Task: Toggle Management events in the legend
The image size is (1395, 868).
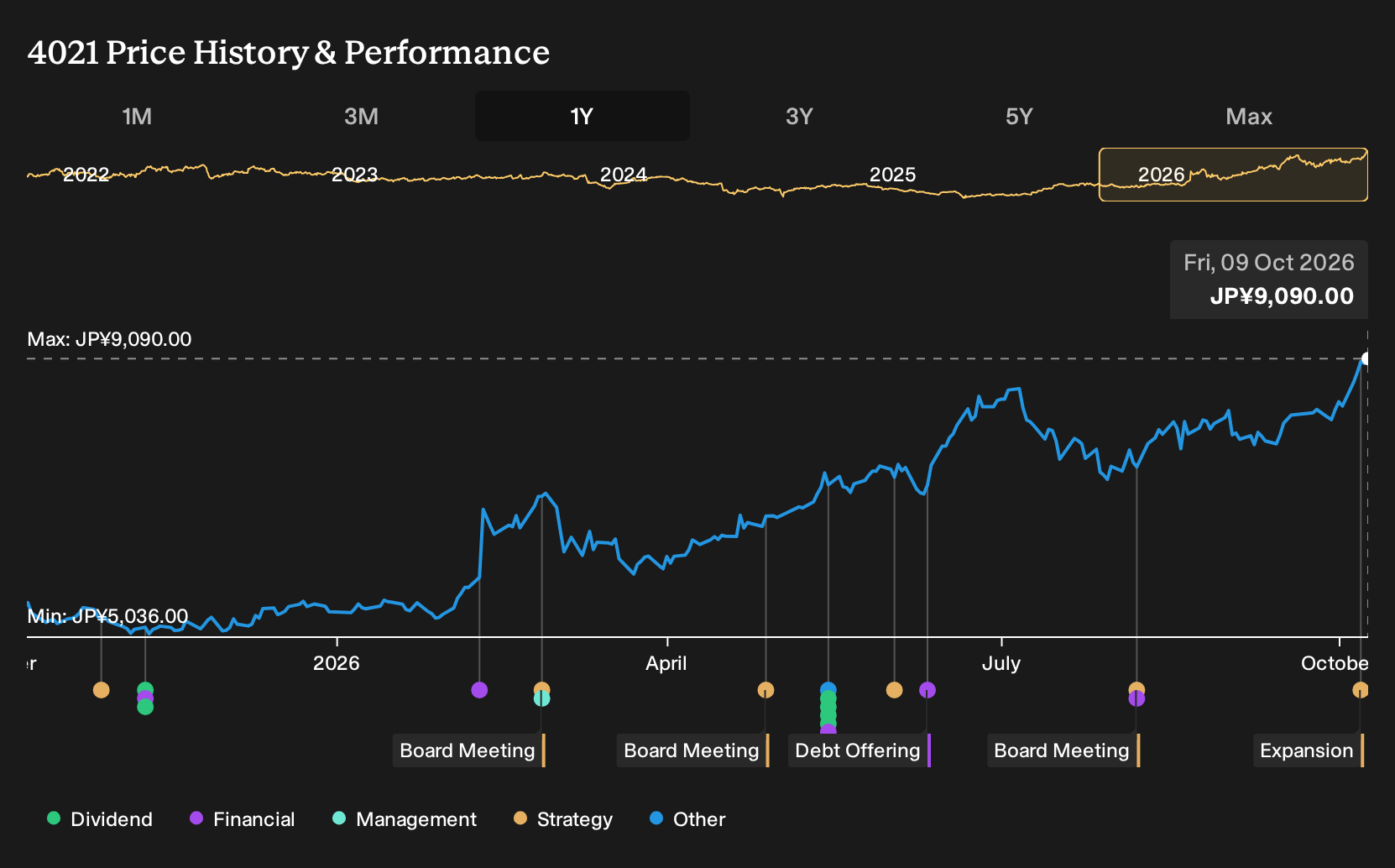Action: (405, 819)
